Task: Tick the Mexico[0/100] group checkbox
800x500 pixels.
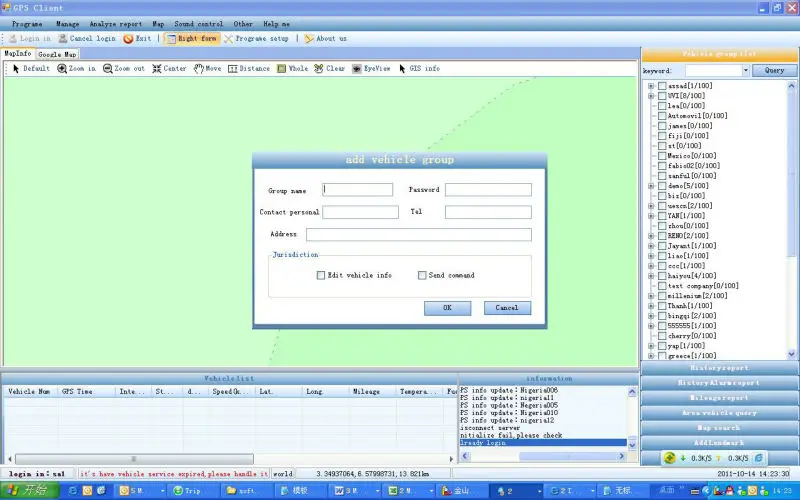Action: coord(662,156)
